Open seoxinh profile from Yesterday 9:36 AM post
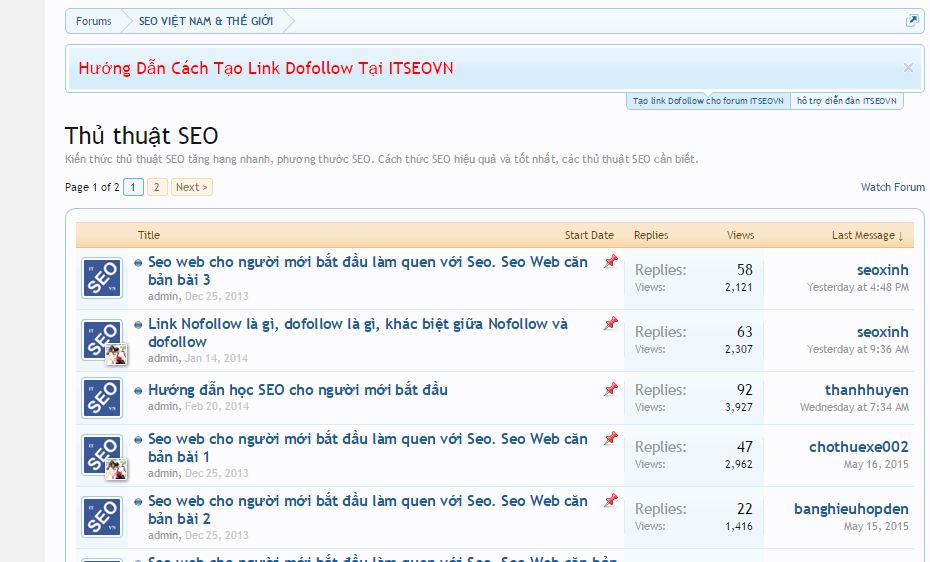Screen dimensions: 930x562 point(883,333)
